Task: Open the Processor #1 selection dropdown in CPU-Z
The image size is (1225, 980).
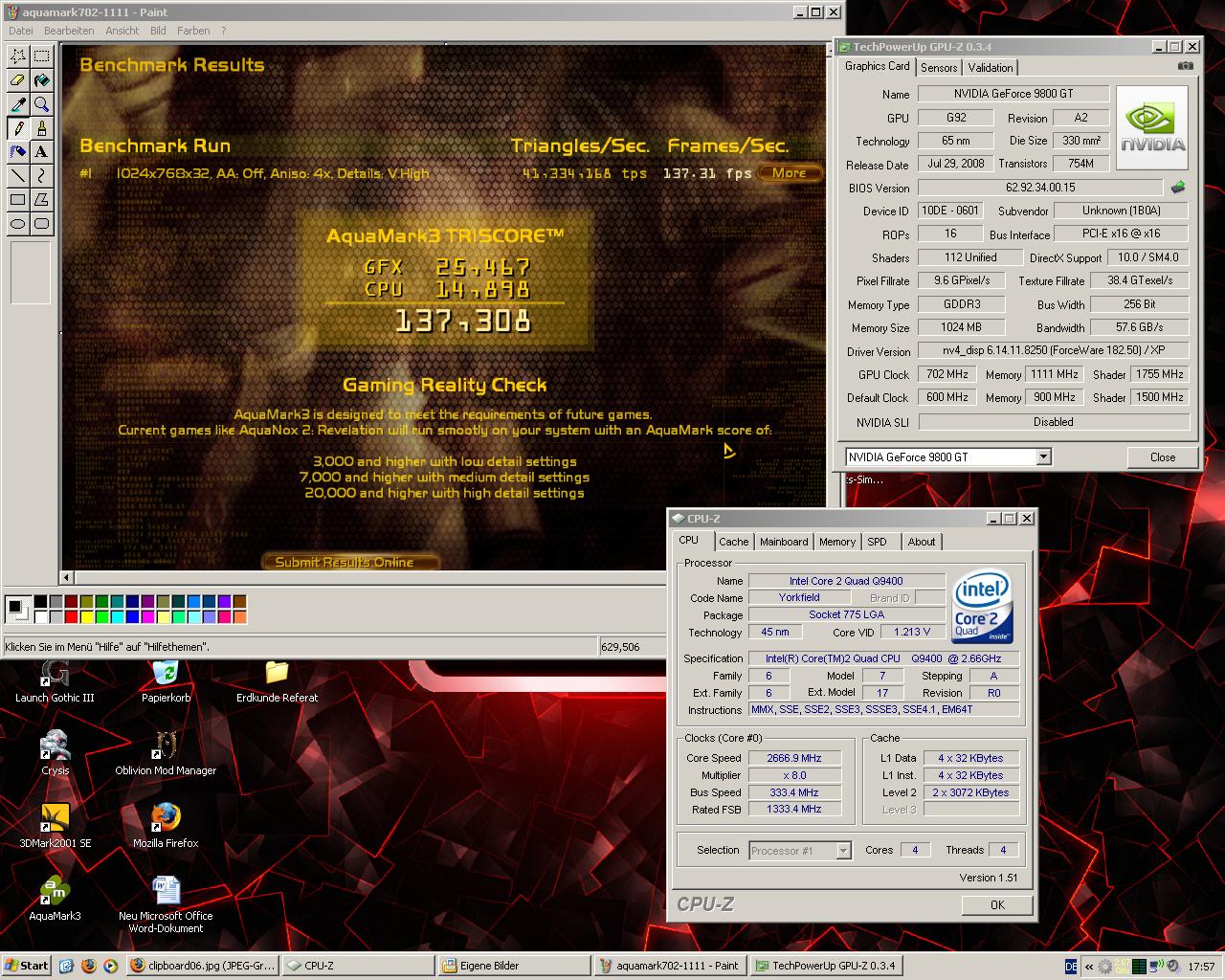Action: tap(843, 851)
